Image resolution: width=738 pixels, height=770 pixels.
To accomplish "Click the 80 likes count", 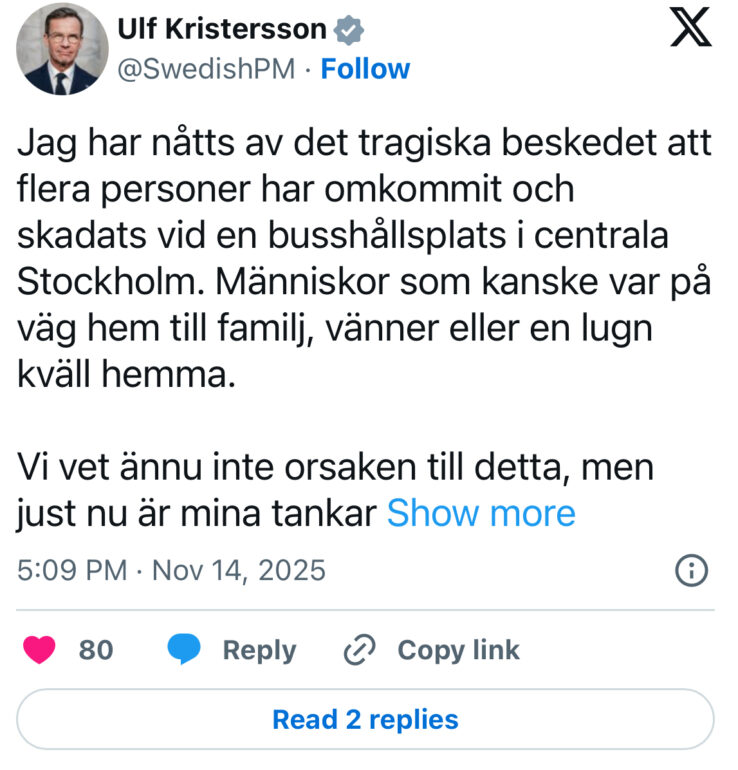I will click(96, 650).
